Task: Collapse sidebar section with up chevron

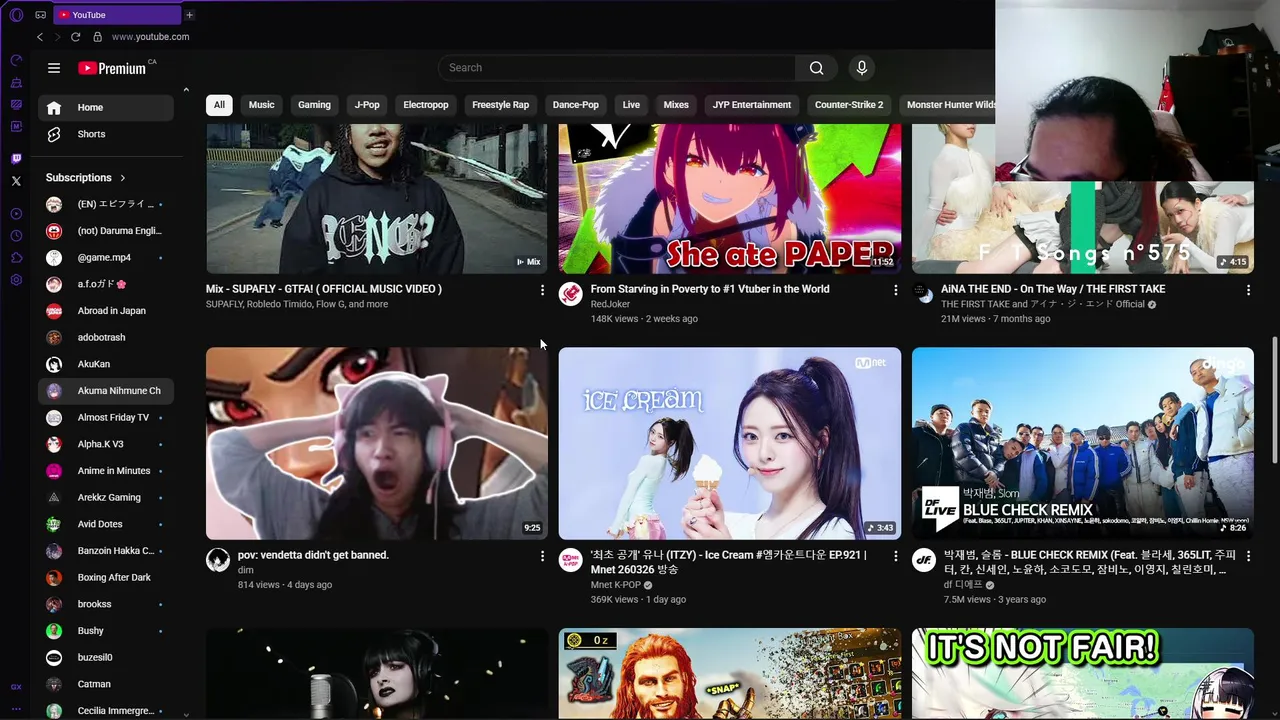Action: (185, 91)
